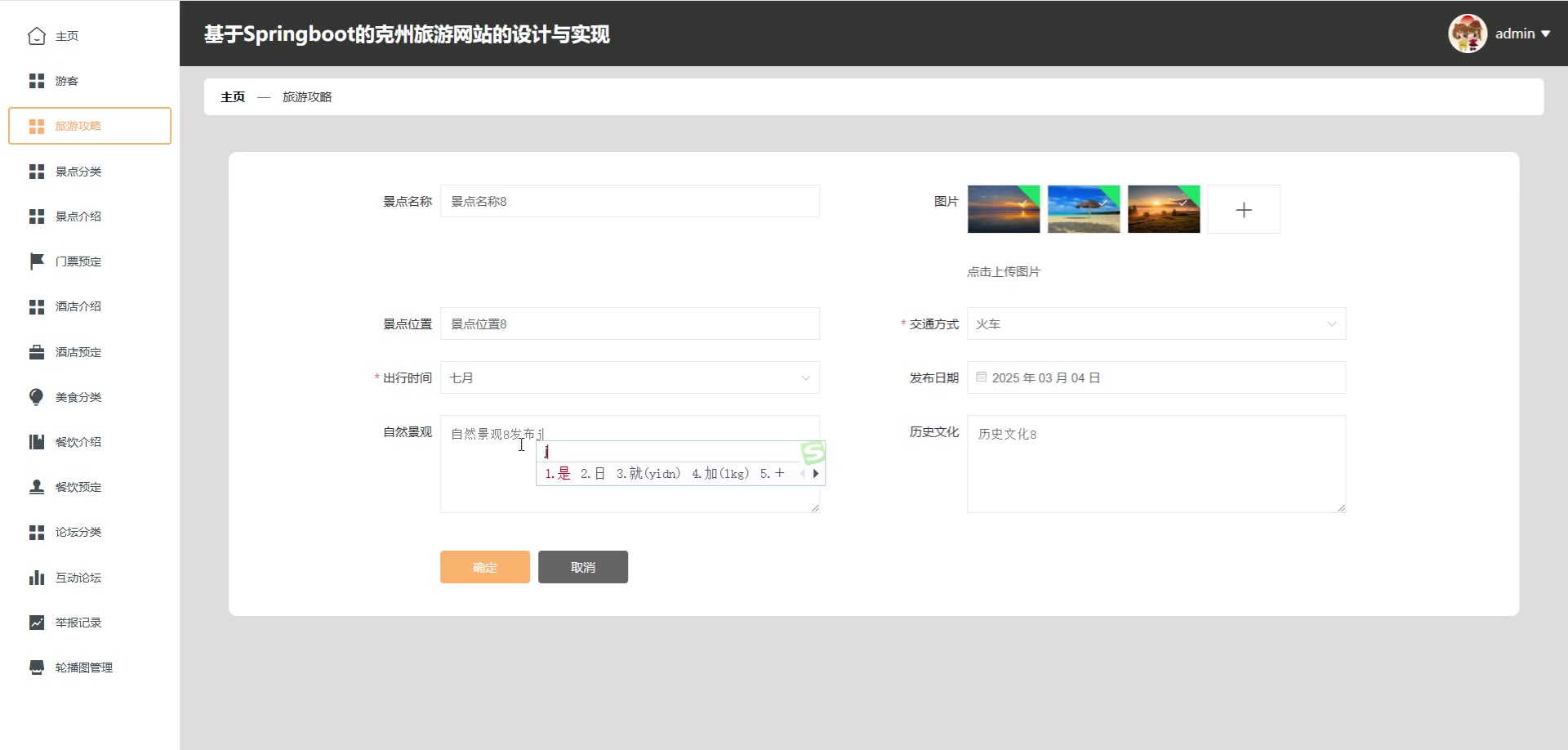
Task: Click the orange 确定 button
Action: [x=484, y=567]
